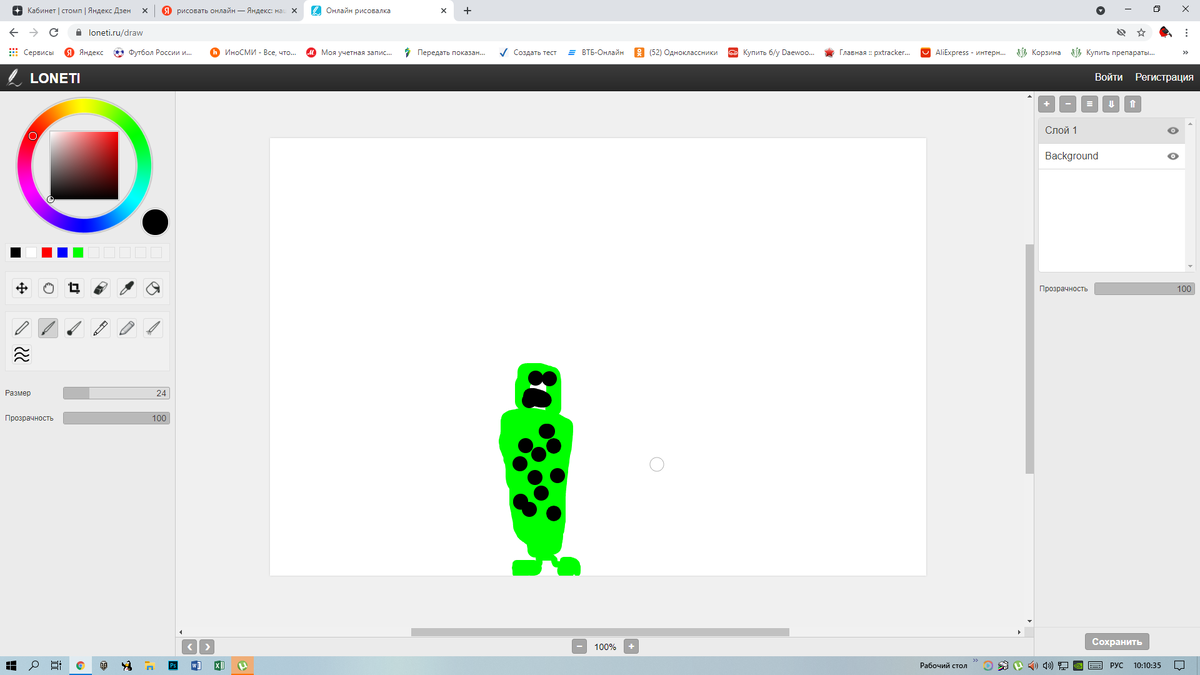Open Chrome from the taskbar

[80, 665]
